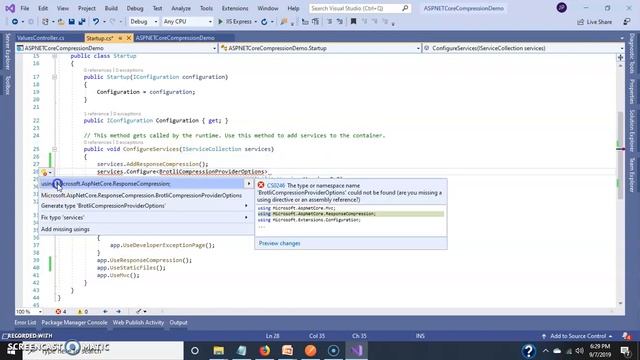Open the Build menu
This screenshot has height=360, width=640.
click(x=111, y=8)
